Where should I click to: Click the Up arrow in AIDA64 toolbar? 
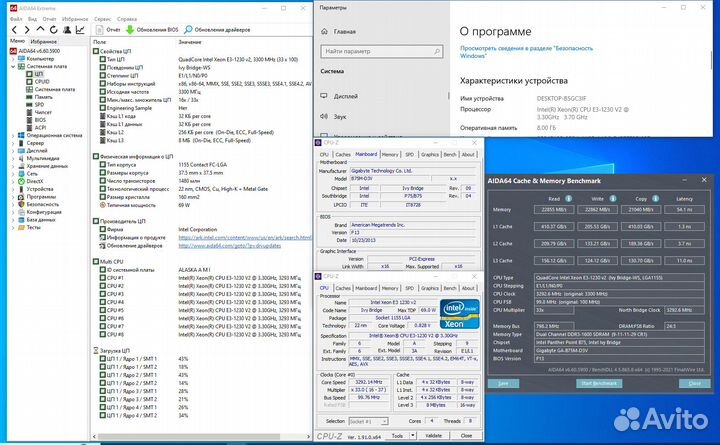point(40,29)
